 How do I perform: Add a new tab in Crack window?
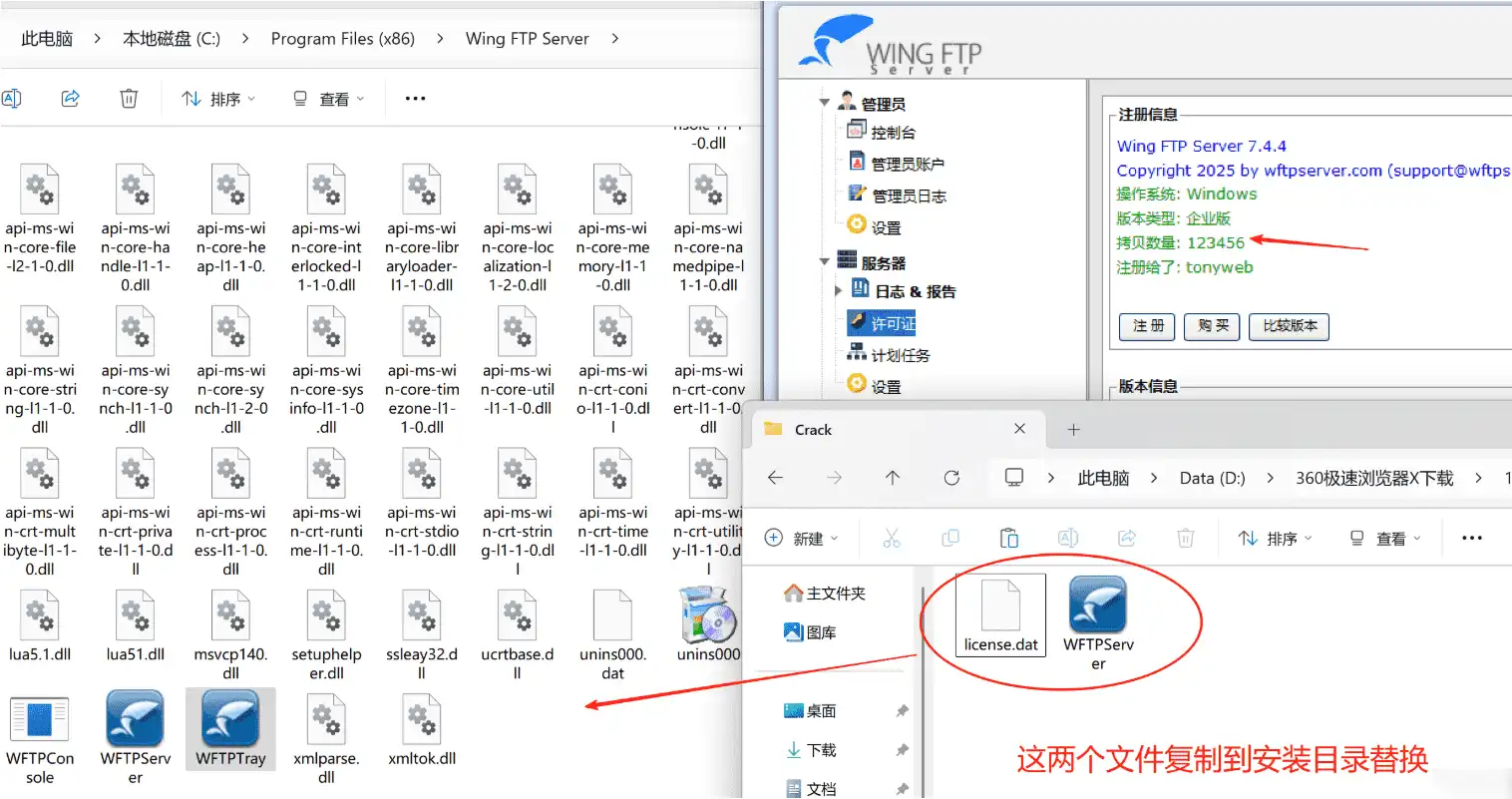point(1073,429)
